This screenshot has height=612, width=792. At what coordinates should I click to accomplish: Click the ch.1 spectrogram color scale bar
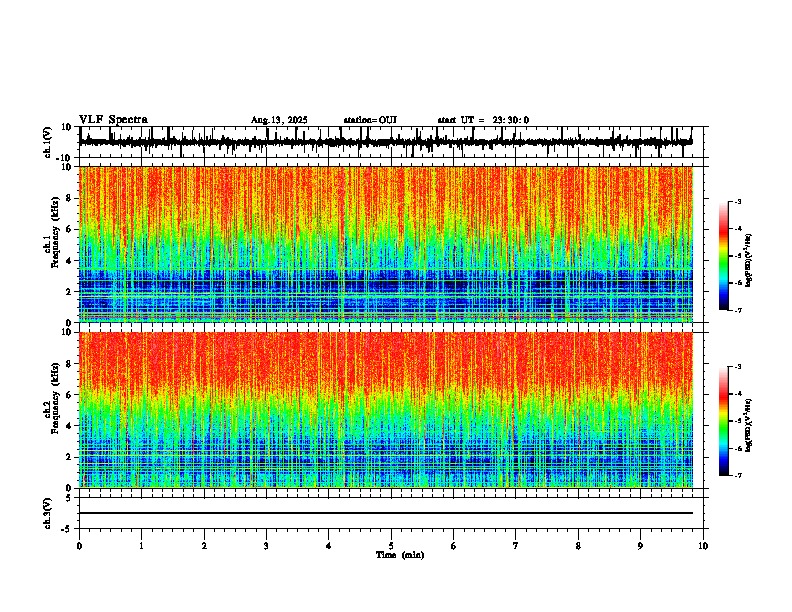(x=723, y=256)
